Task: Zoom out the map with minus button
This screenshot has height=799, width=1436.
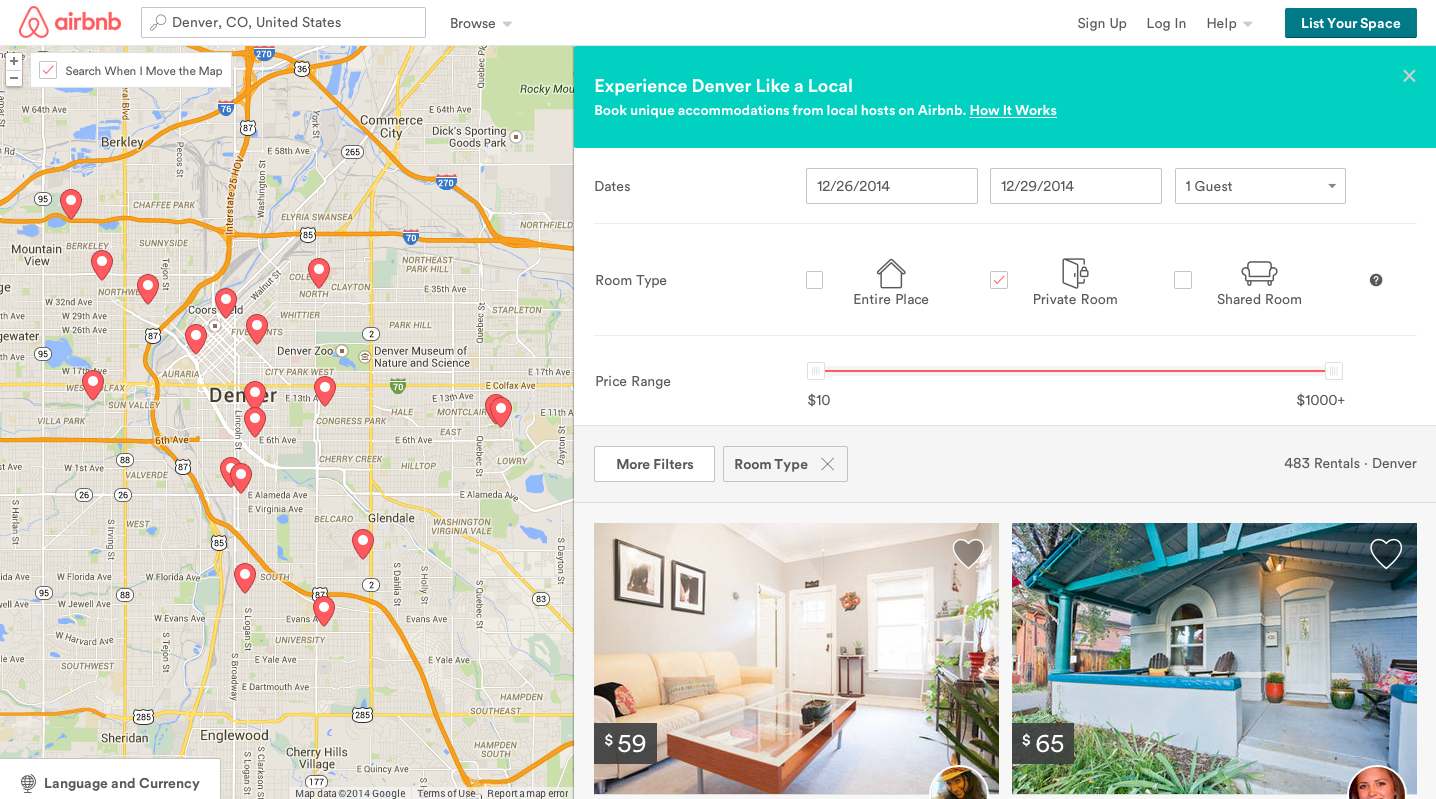Action: [14, 78]
